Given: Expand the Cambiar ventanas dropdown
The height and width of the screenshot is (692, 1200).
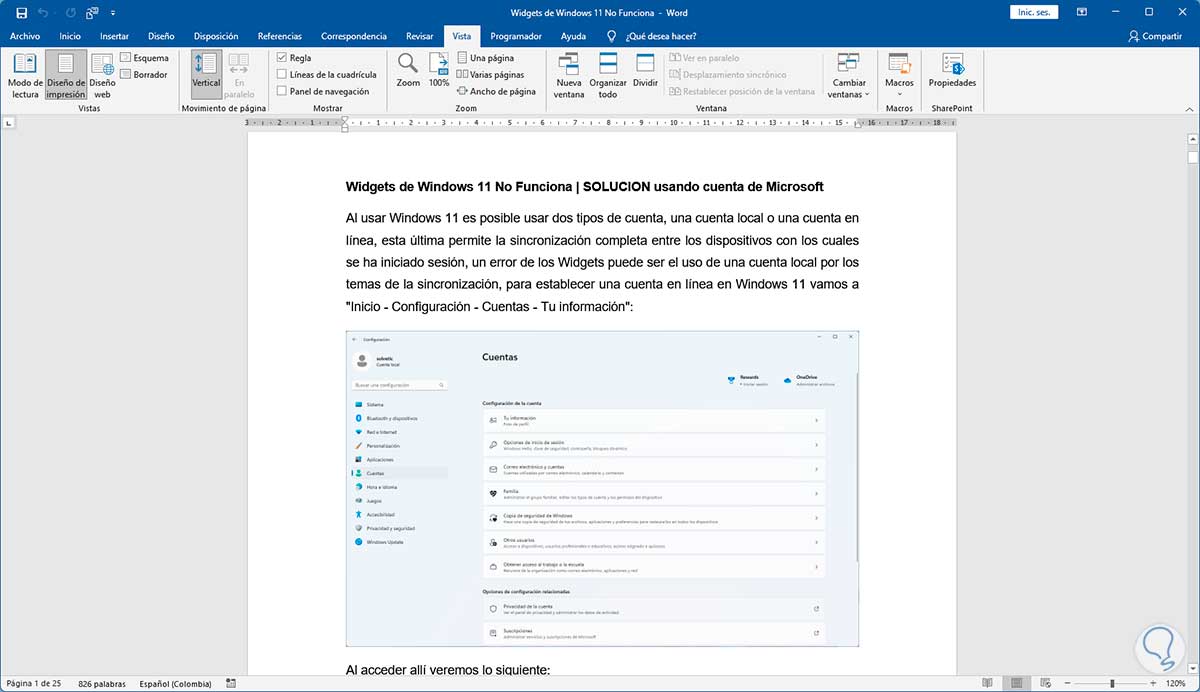Looking at the screenshot, I should point(849,76).
